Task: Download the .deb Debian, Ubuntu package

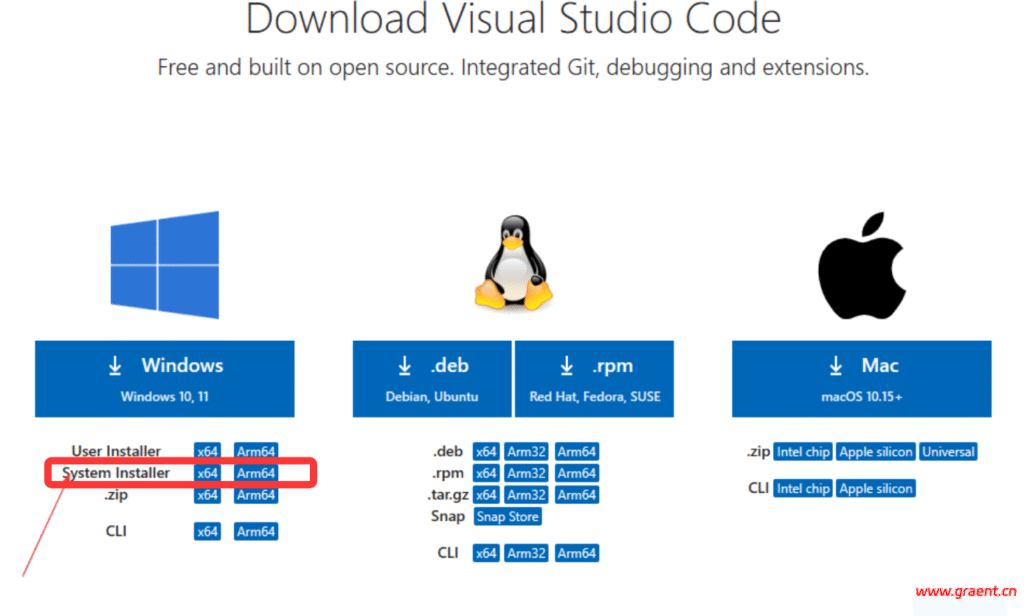Action: point(432,379)
